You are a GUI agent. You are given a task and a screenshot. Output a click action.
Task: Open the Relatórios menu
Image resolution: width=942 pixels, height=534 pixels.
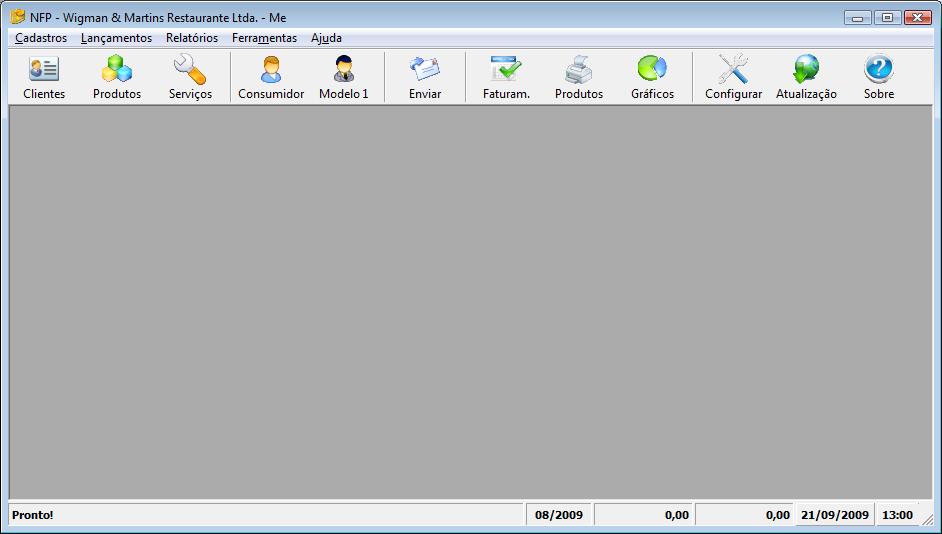[x=192, y=38]
